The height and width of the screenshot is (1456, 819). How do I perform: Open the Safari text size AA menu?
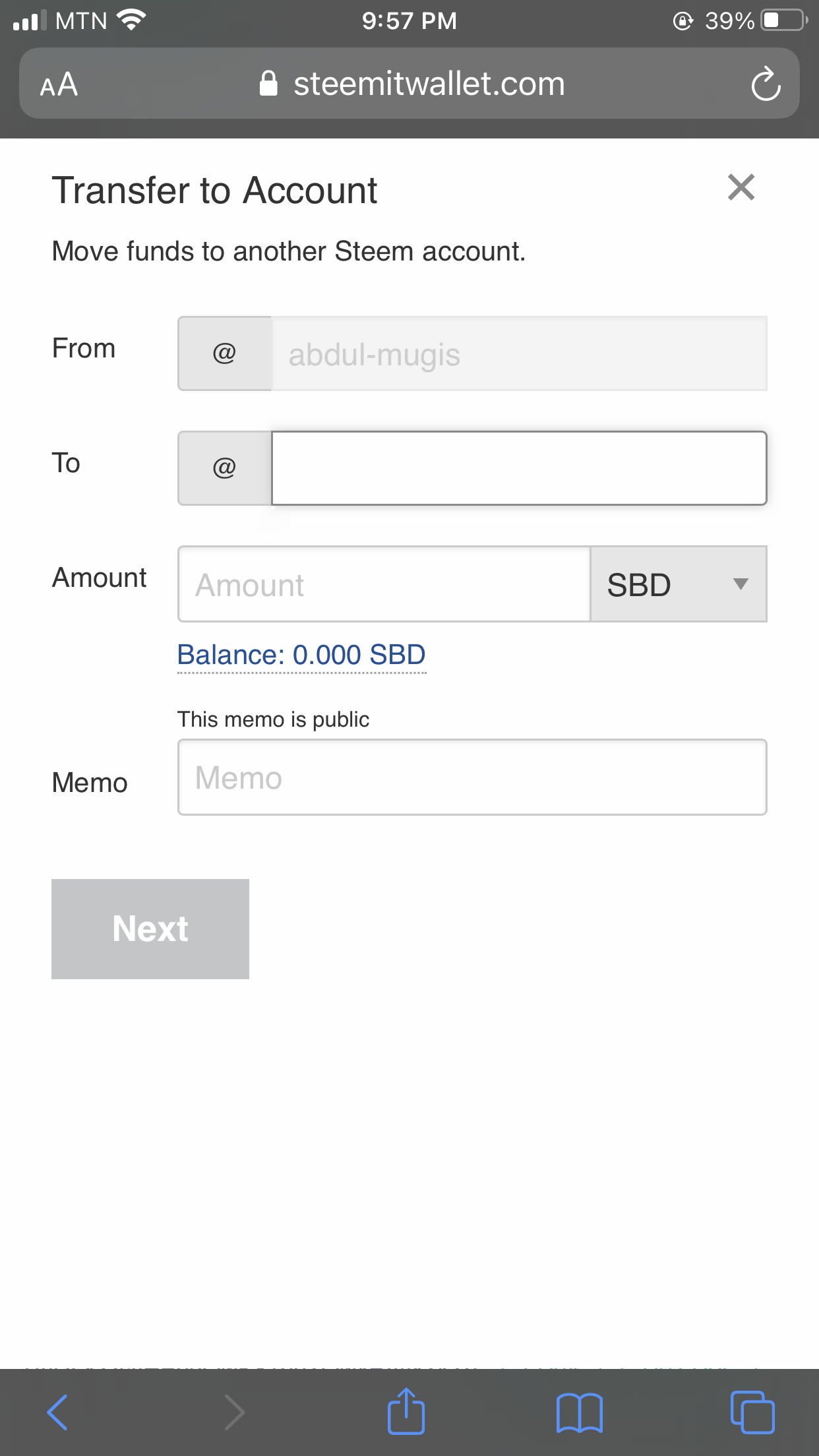[x=59, y=84]
